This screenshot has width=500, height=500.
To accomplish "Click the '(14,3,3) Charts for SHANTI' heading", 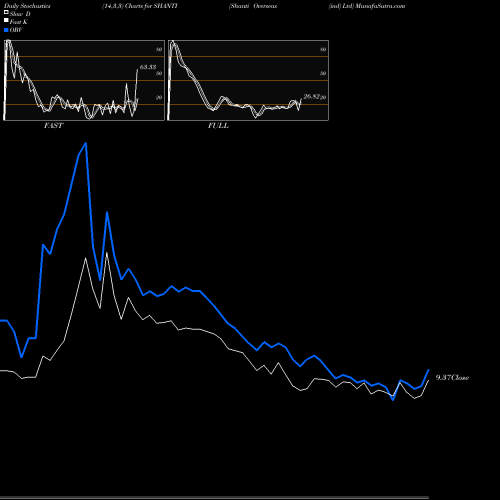I will pyautogui.click(x=140, y=6).
